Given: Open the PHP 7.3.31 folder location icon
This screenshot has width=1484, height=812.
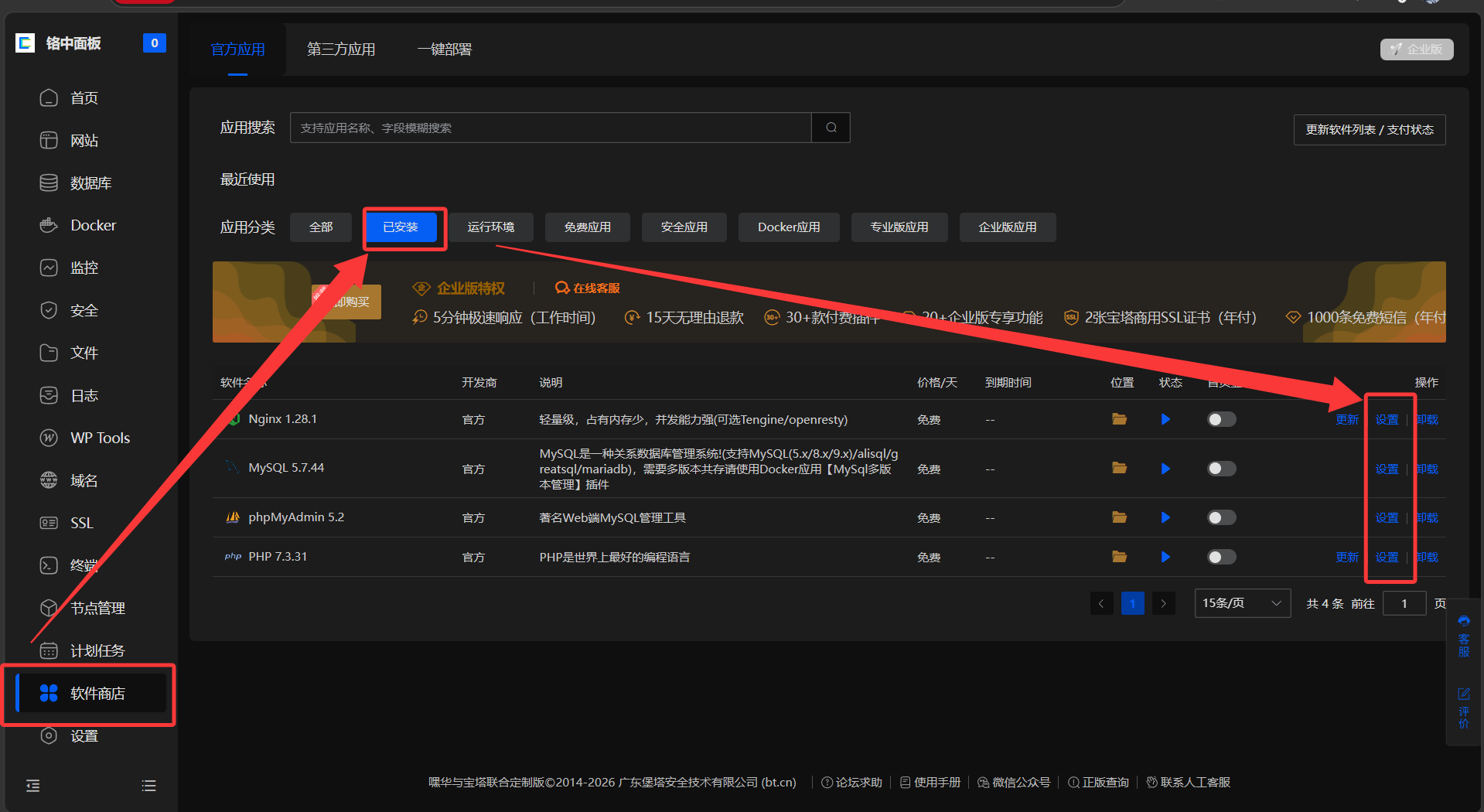Looking at the screenshot, I should (1119, 557).
